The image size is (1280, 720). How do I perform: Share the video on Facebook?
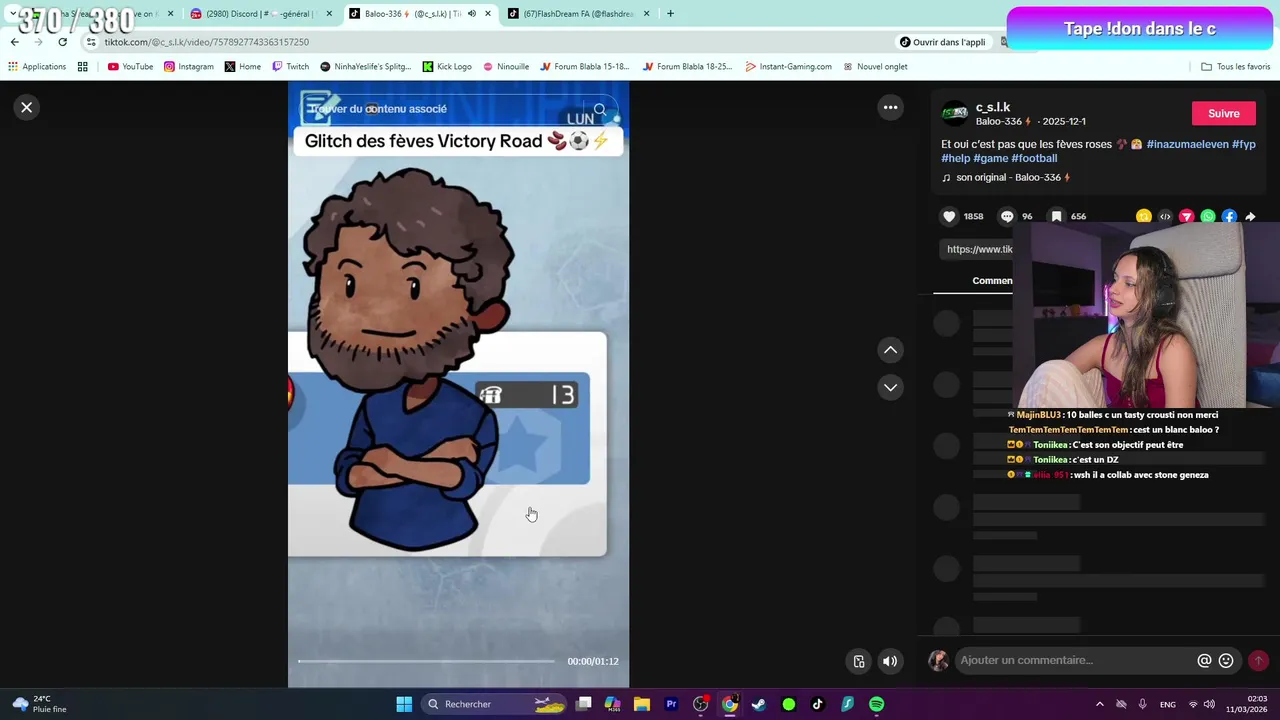click(x=1229, y=216)
